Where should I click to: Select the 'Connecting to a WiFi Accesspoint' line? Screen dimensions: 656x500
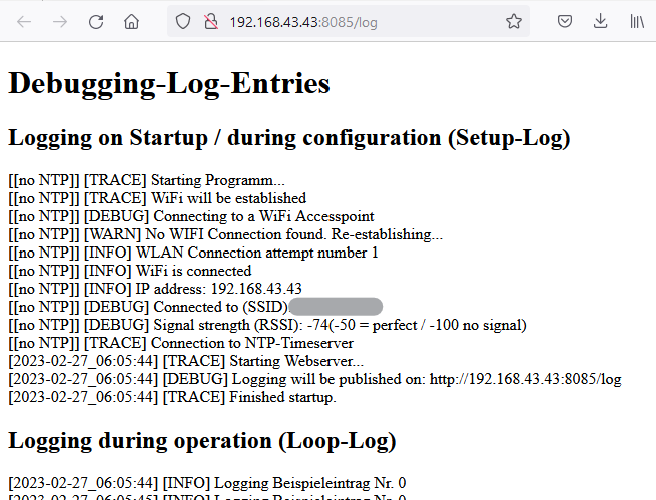(x=192, y=216)
